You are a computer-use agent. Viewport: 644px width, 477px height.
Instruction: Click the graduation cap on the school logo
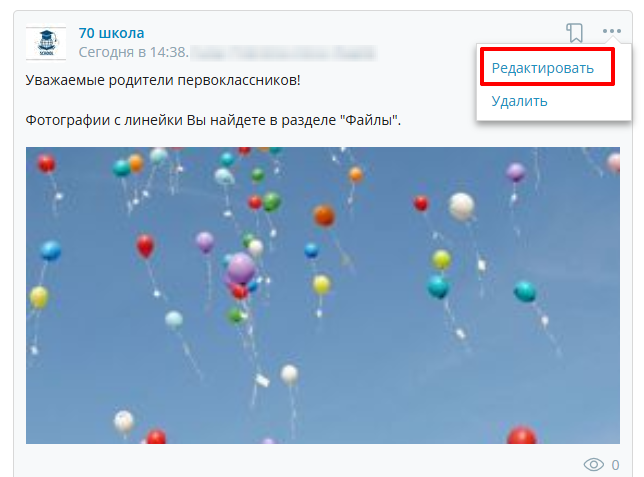[x=46, y=35]
